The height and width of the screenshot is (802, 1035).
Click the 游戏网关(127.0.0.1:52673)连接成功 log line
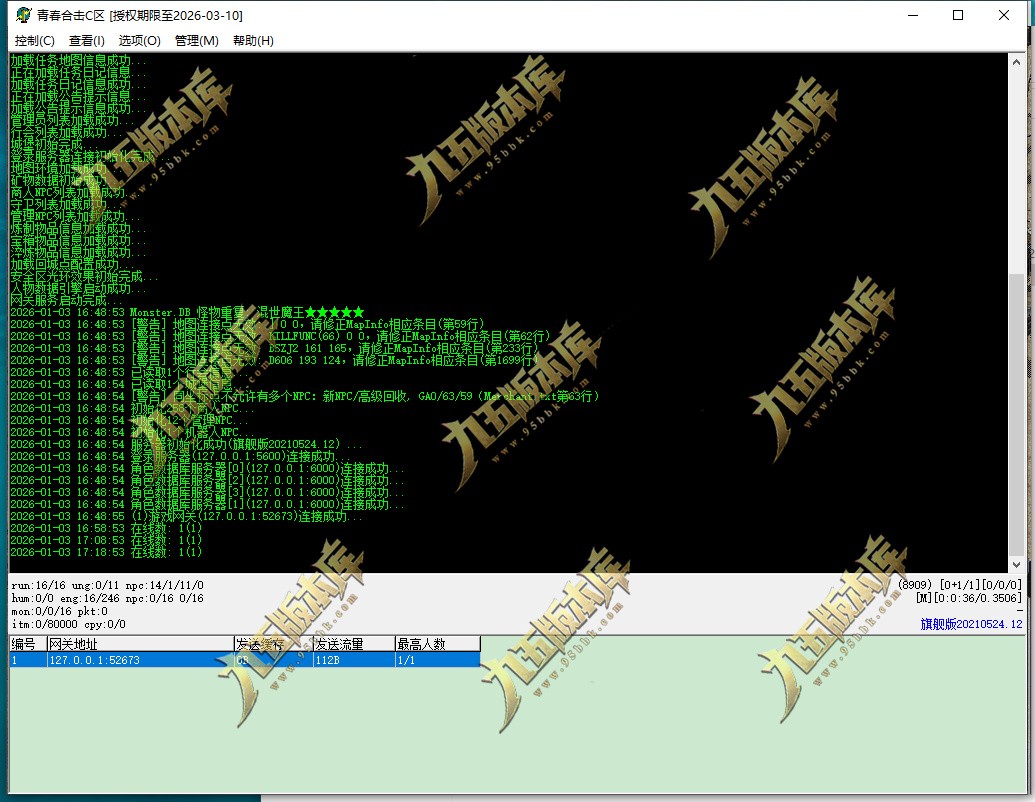[186, 516]
